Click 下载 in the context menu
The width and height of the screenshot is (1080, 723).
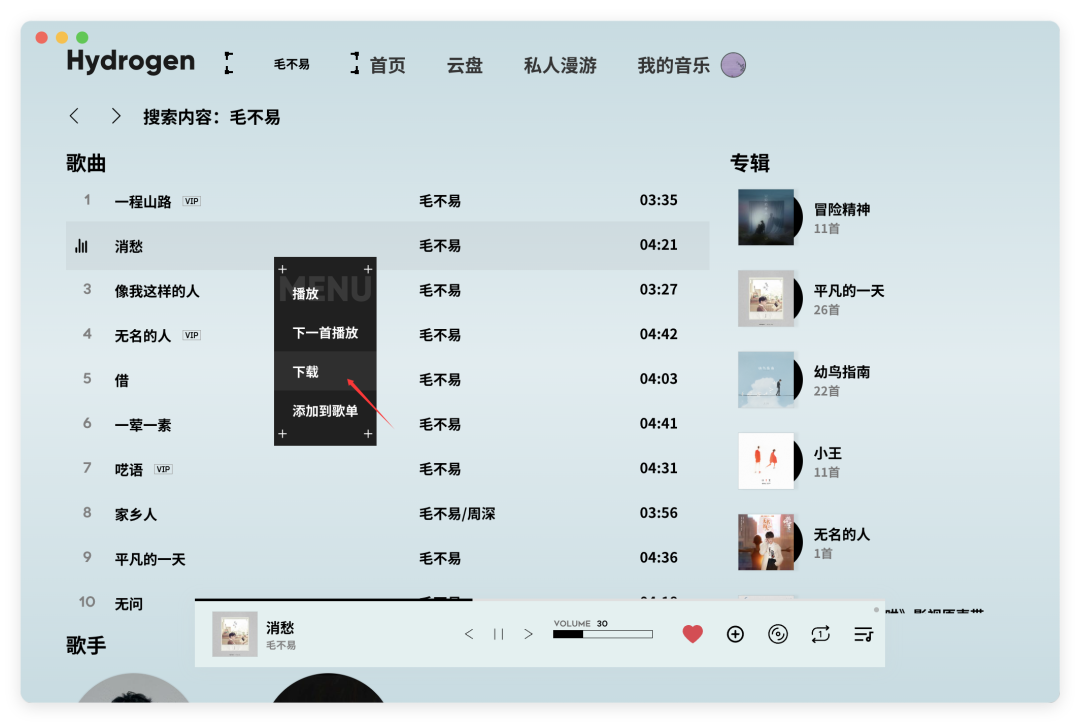[325, 372]
